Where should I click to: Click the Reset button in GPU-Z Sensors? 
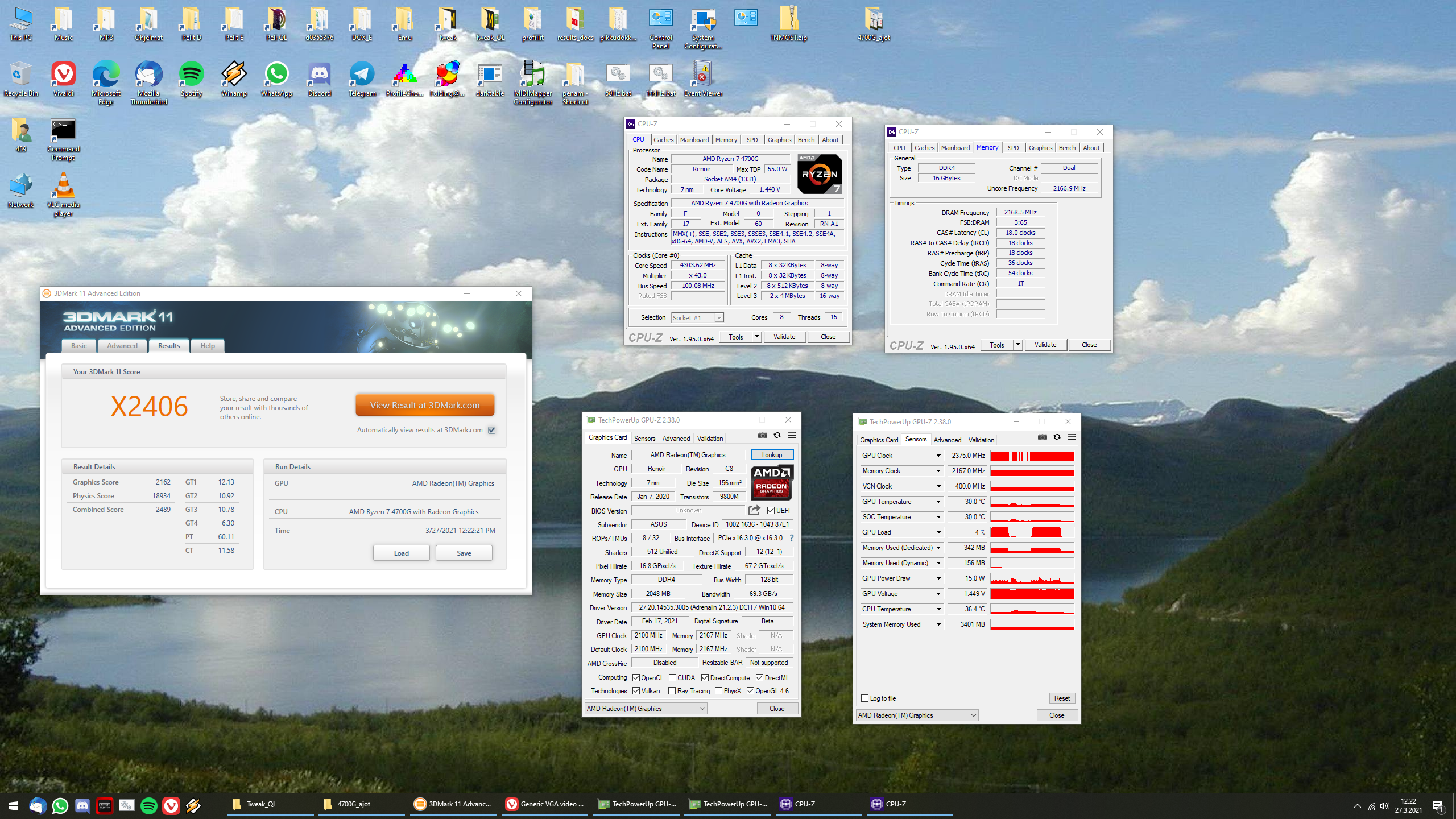1062,698
